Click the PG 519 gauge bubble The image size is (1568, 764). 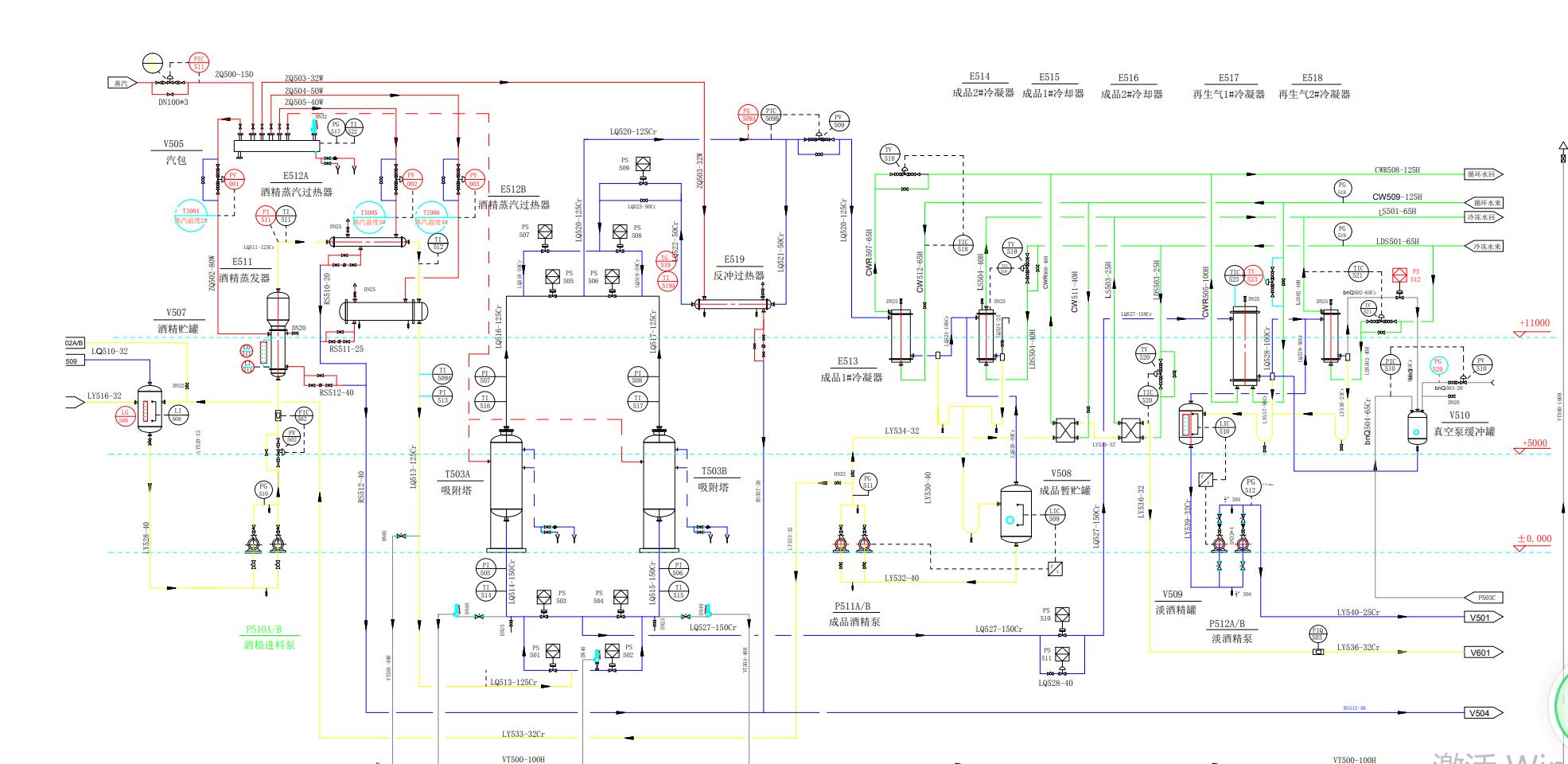[x=1342, y=232]
